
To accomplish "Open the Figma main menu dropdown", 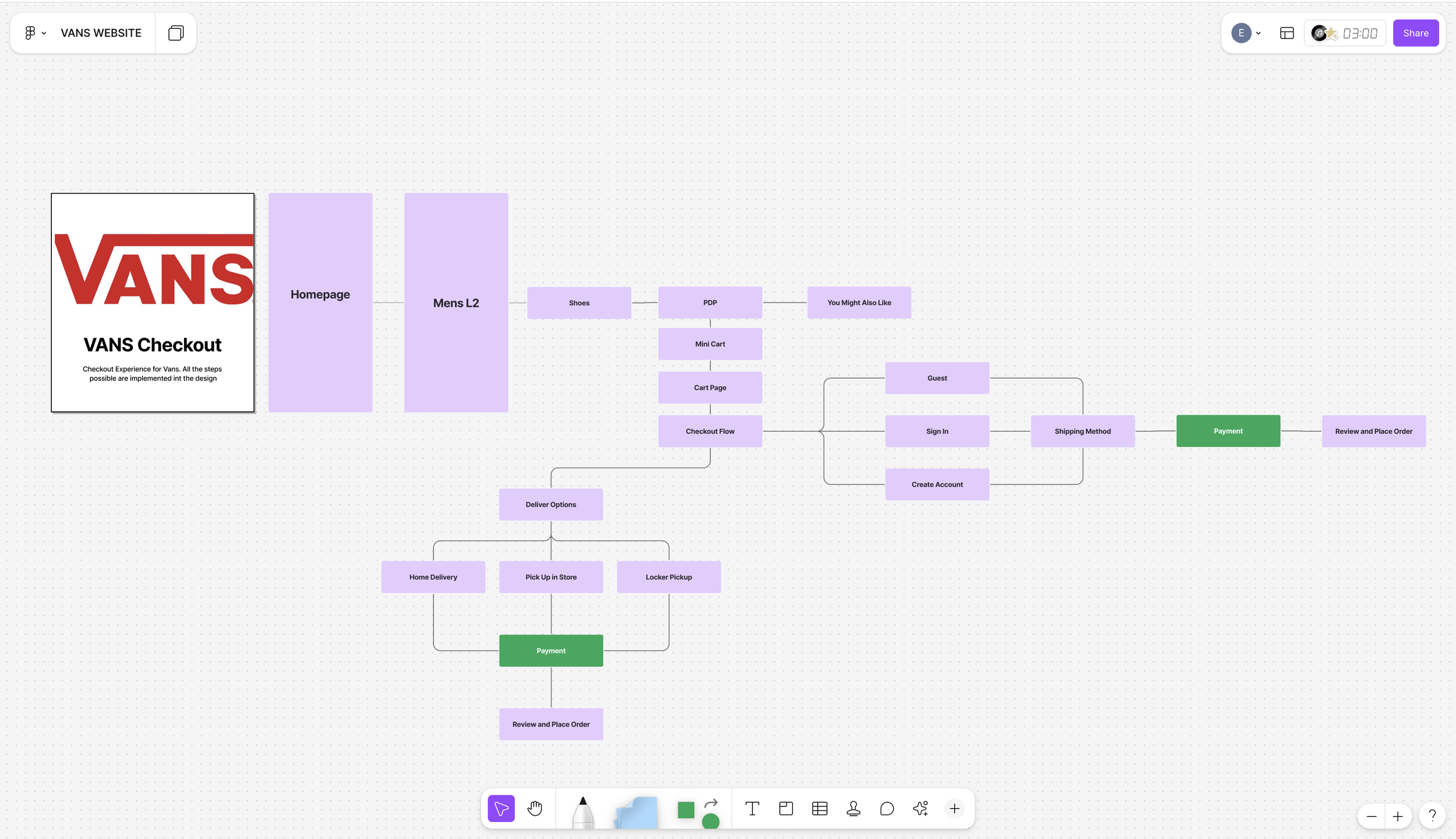I will [x=35, y=33].
